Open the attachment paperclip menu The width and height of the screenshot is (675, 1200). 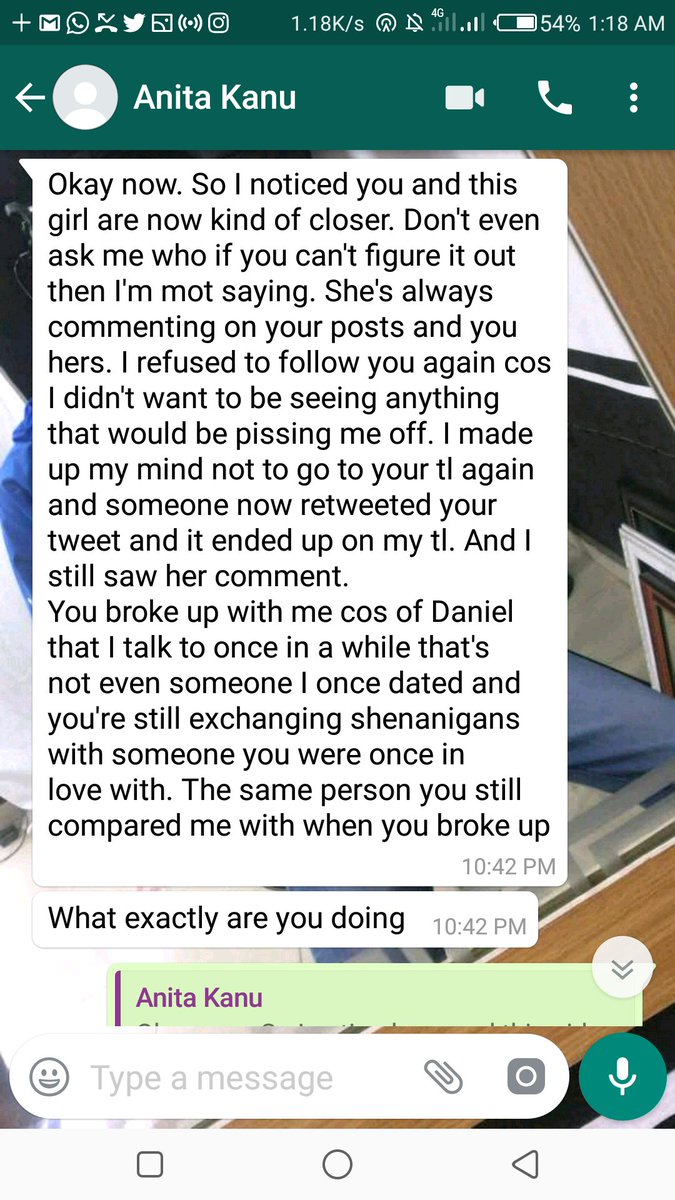[x=443, y=1077]
